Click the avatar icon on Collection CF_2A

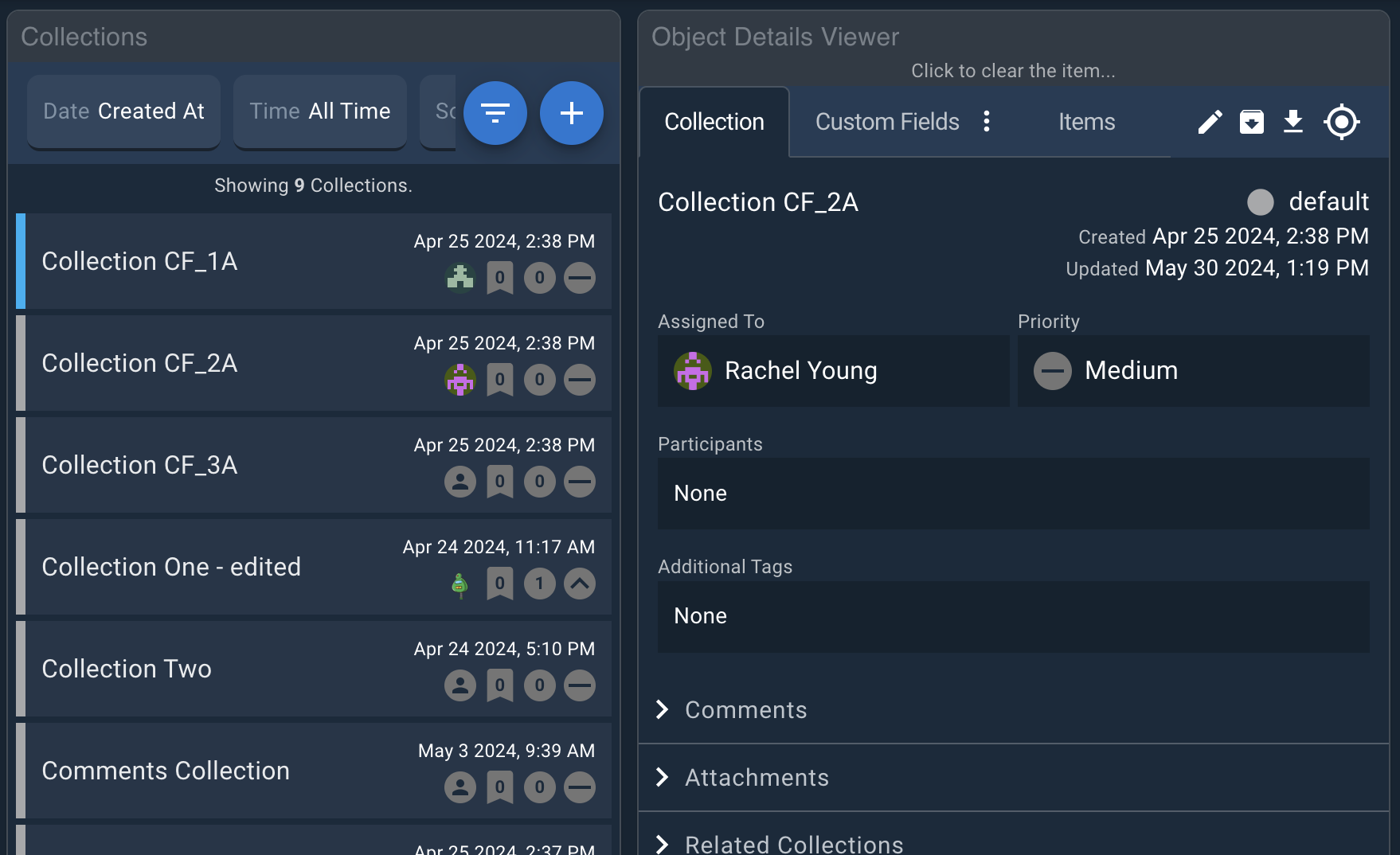coord(459,380)
